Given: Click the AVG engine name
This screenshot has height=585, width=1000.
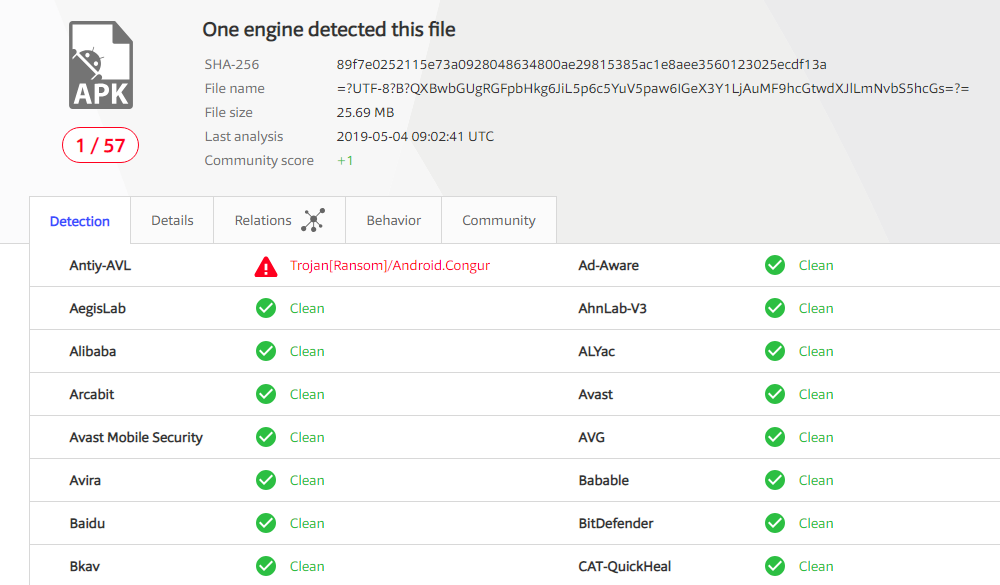Looking at the screenshot, I should pyautogui.click(x=592, y=437).
